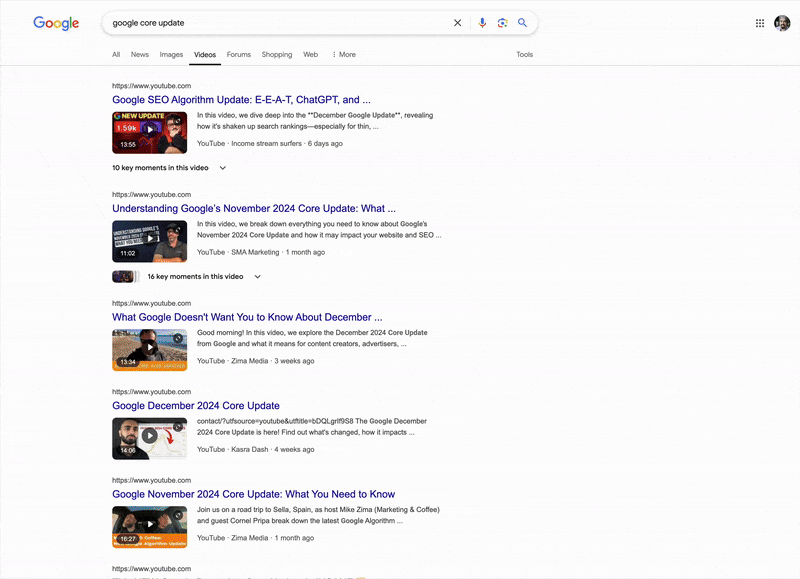
Task: Open the Tools menu
Action: [x=524, y=55]
